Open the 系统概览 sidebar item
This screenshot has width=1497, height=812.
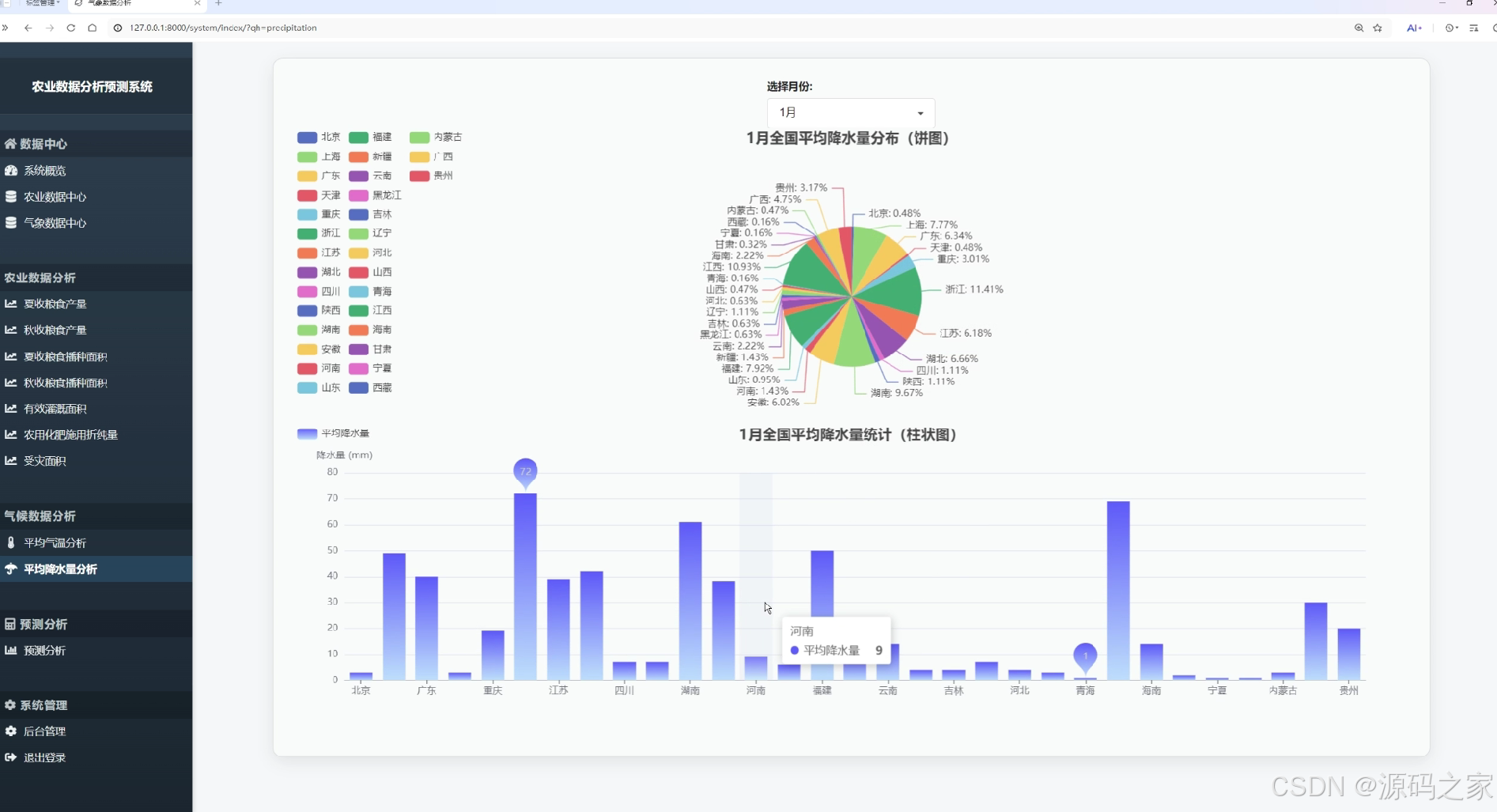coord(44,171)
